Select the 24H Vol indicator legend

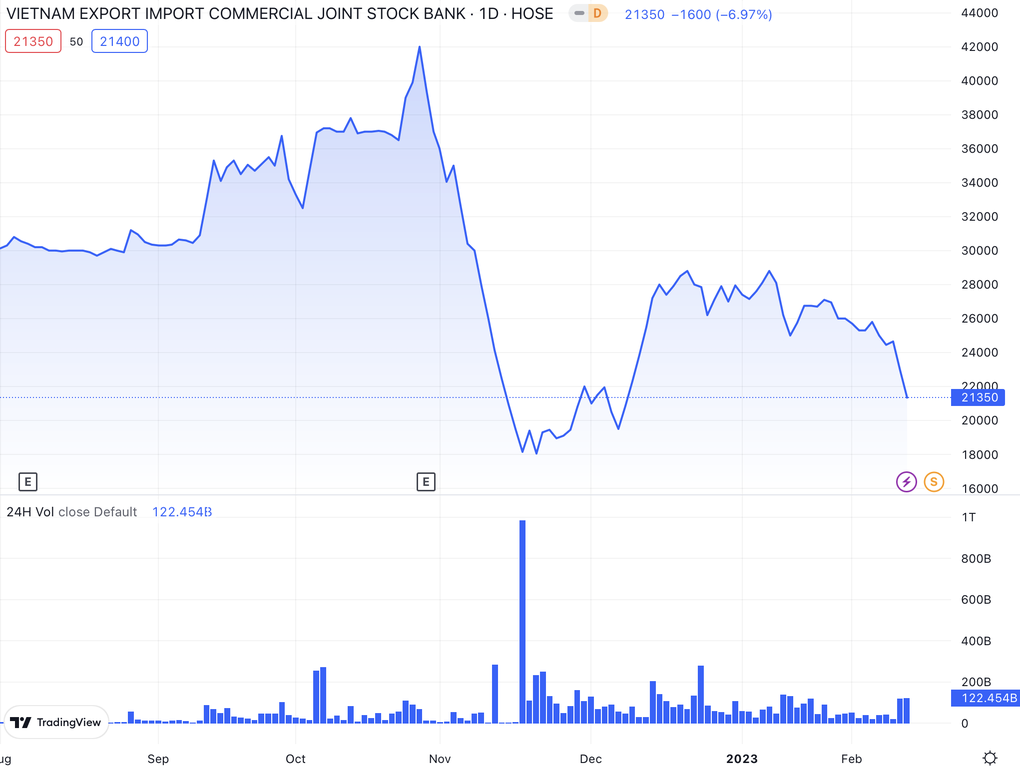[72, 512]
